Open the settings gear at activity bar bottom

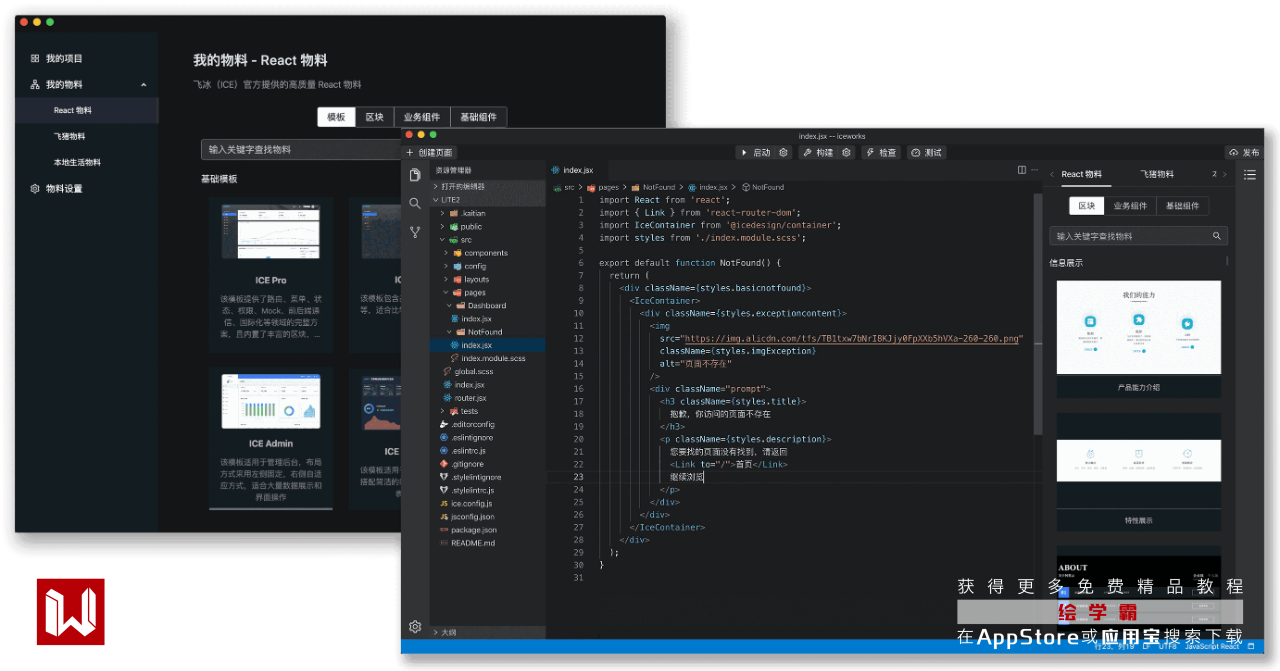tap(415, 627)
